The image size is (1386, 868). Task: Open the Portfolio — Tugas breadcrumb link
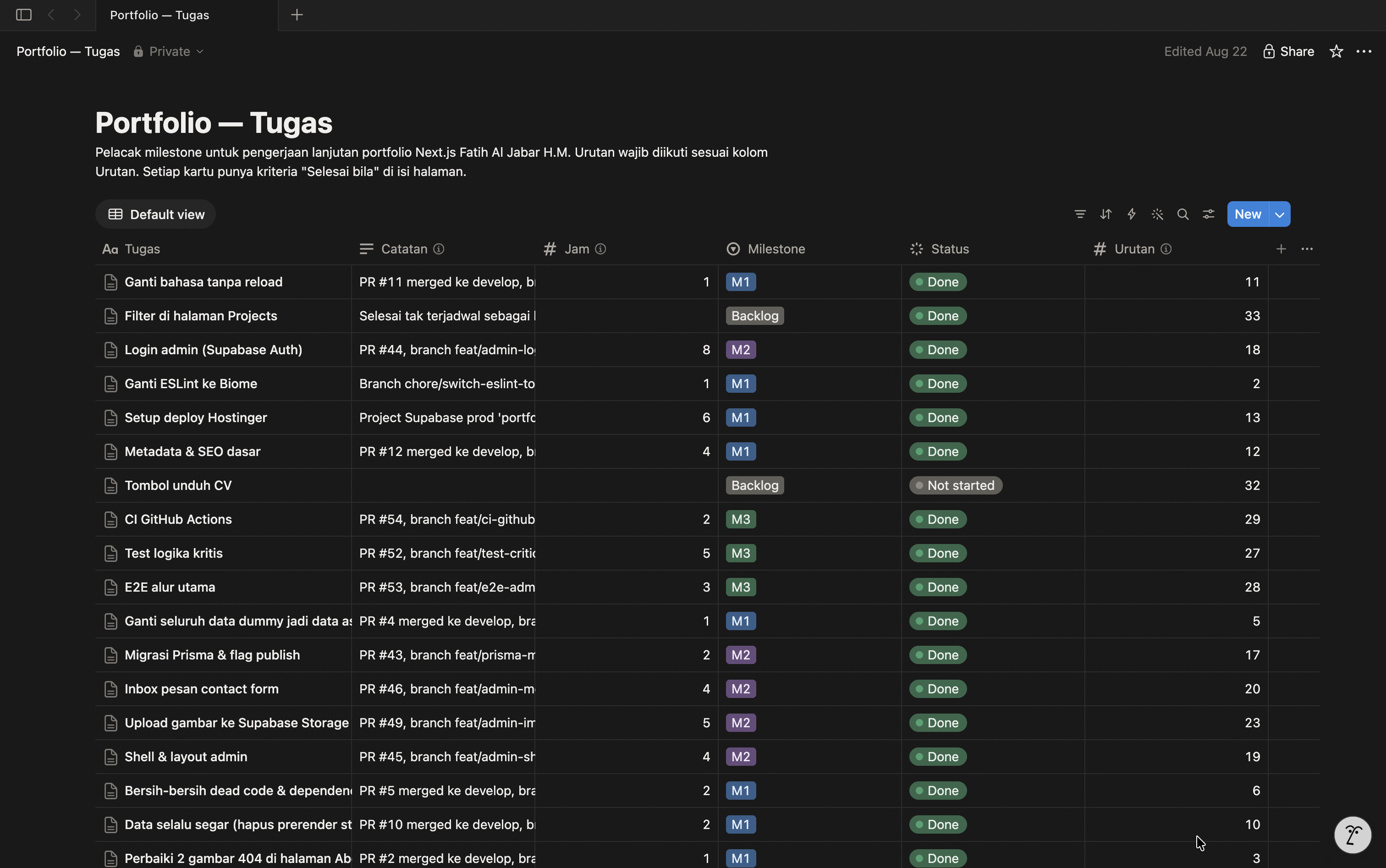pos(68,52)
